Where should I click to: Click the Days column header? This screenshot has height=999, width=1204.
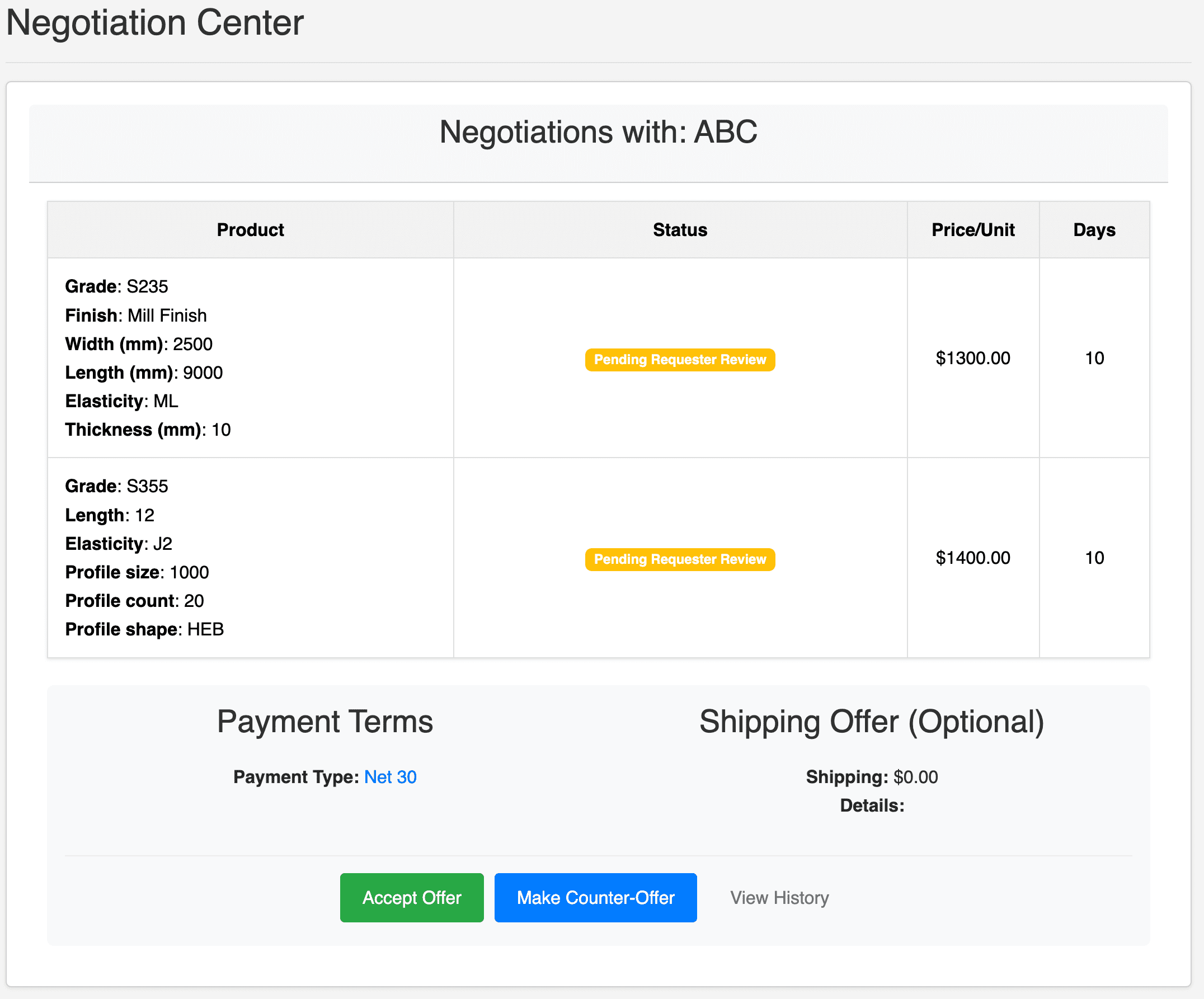coord(1094,229)
